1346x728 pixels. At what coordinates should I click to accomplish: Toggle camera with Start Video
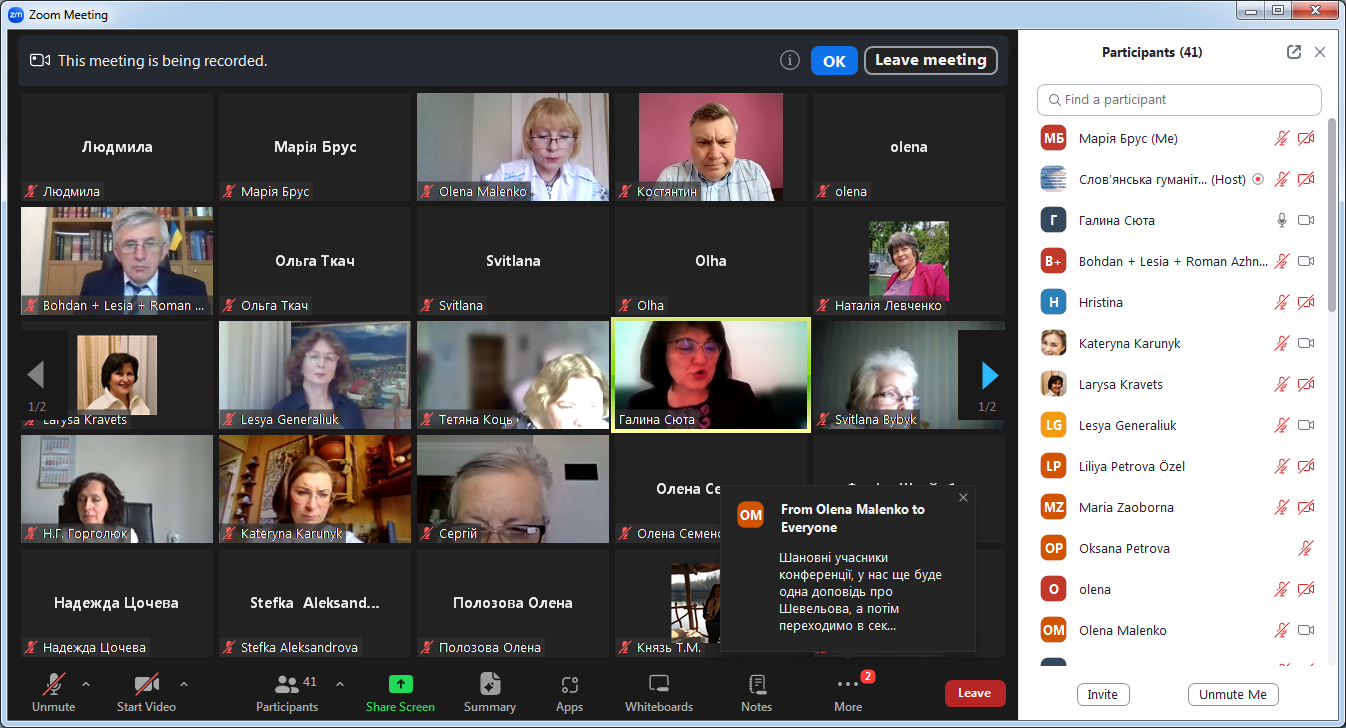[146, 693]
